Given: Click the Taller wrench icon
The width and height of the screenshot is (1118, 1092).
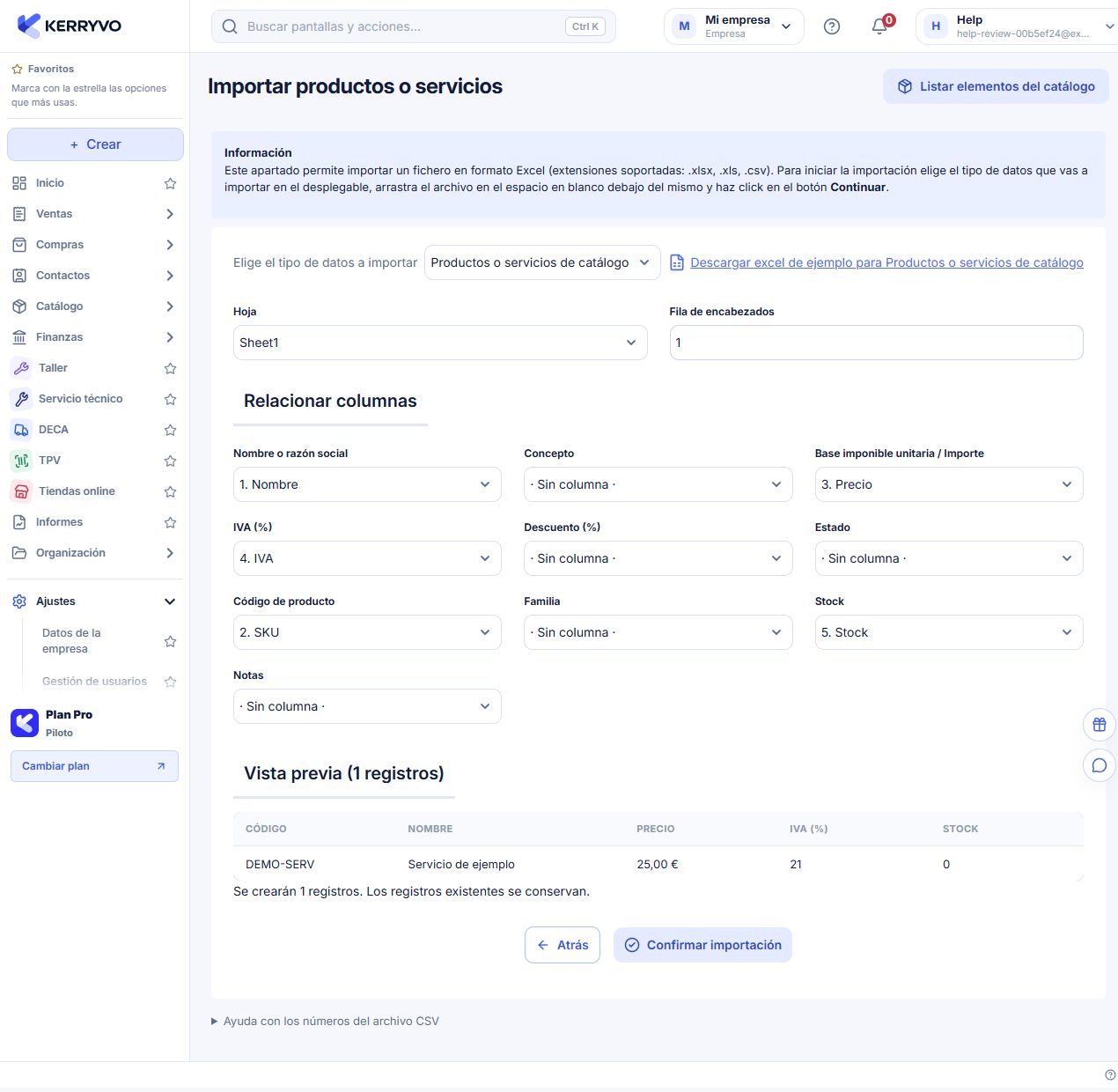Looking at the screenshot, I should (21, 368).
